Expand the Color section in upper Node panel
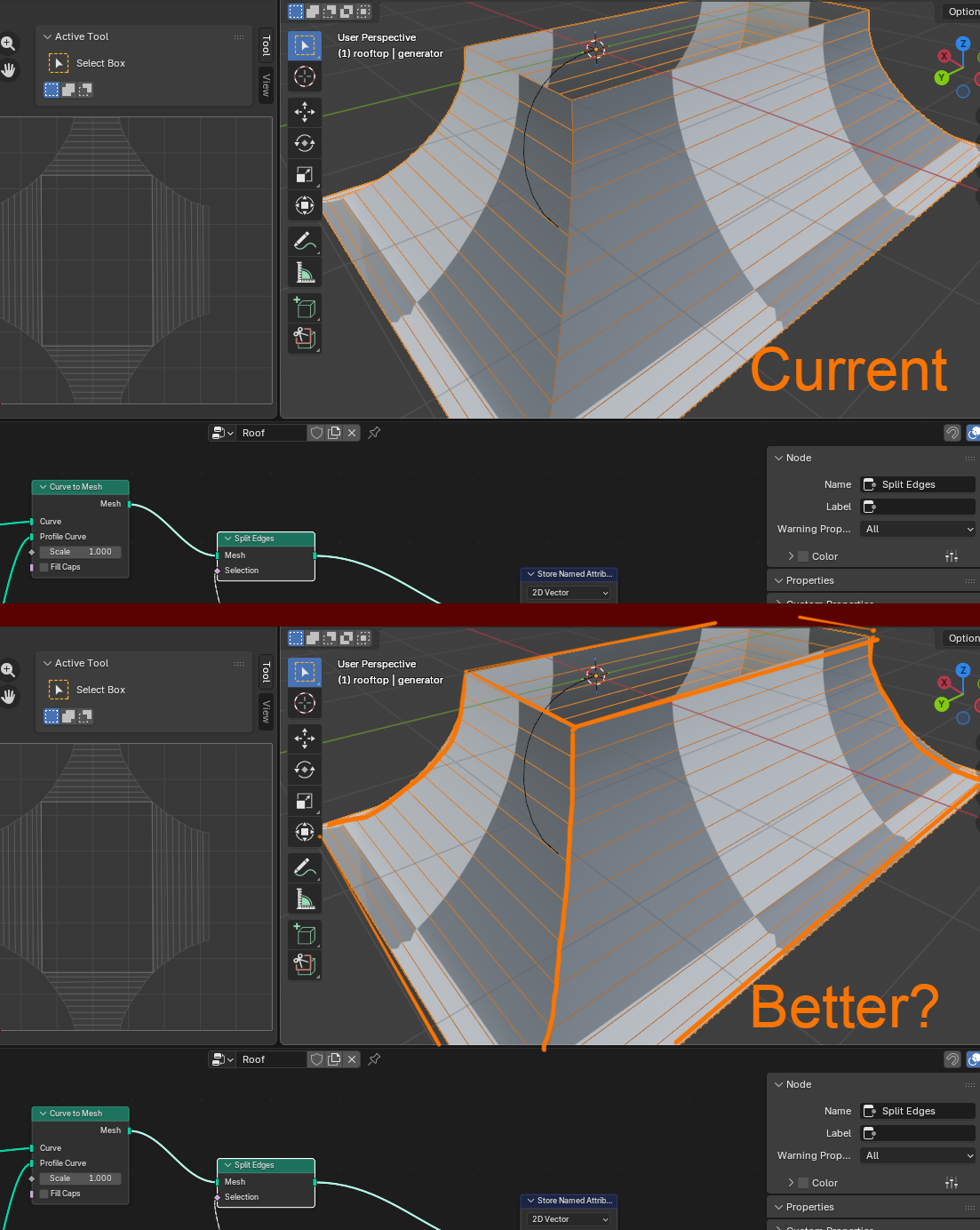The height and width of the screenshot is (1230, 980). (791, 556)
